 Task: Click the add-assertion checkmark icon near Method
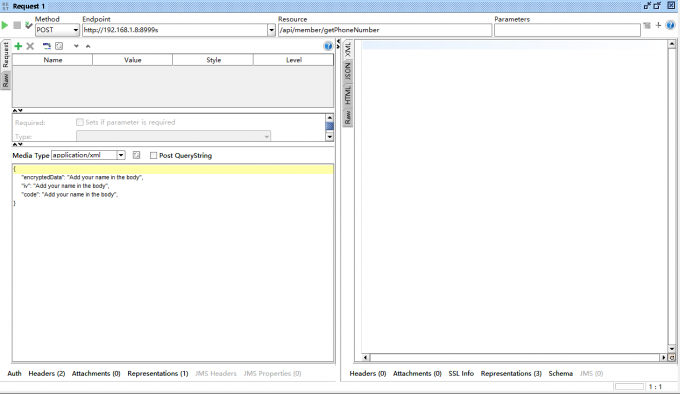(28, 26)
